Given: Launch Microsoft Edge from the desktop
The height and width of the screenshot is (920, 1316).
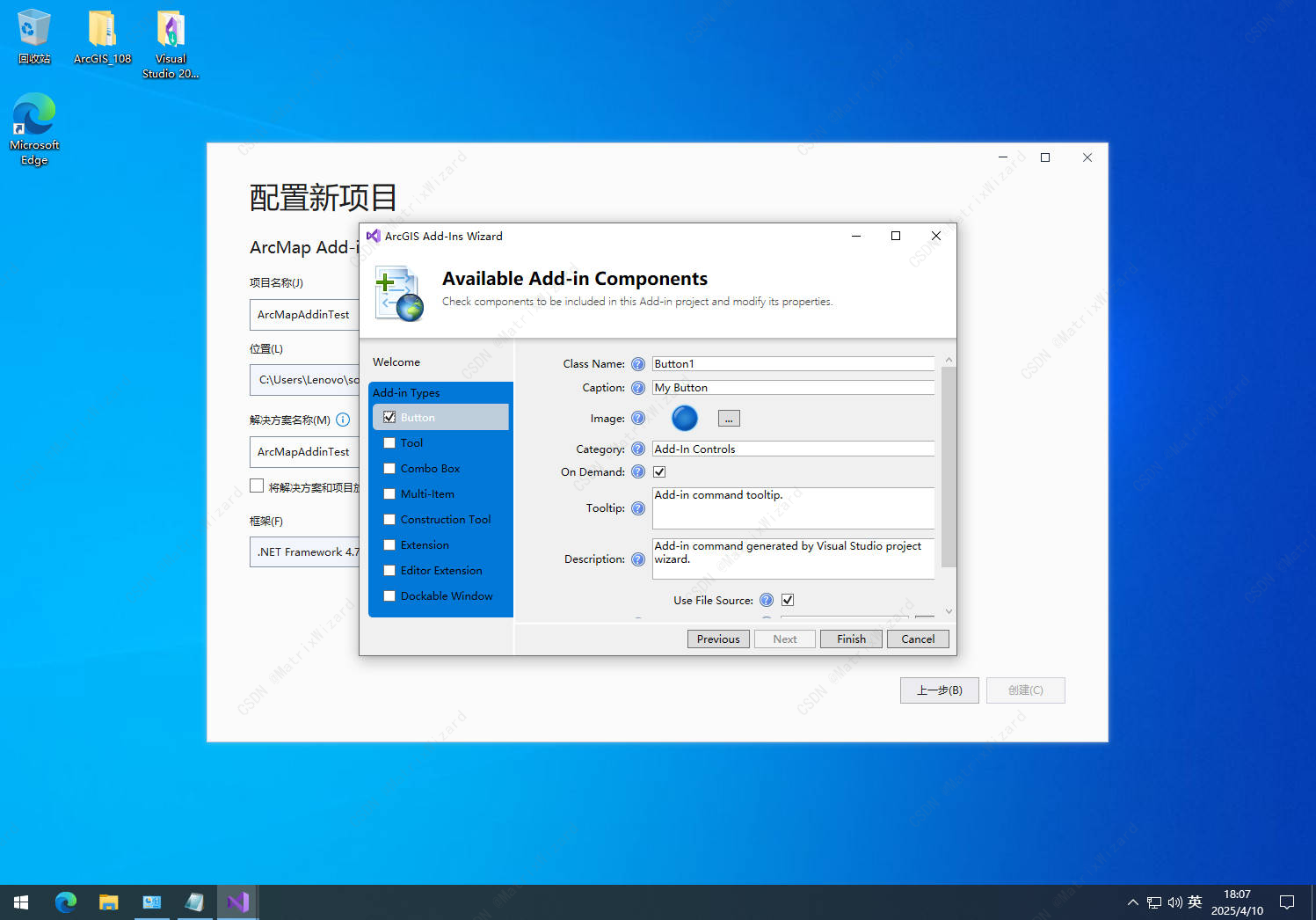Looking at the screenshot, I should (x=34, y=129).
